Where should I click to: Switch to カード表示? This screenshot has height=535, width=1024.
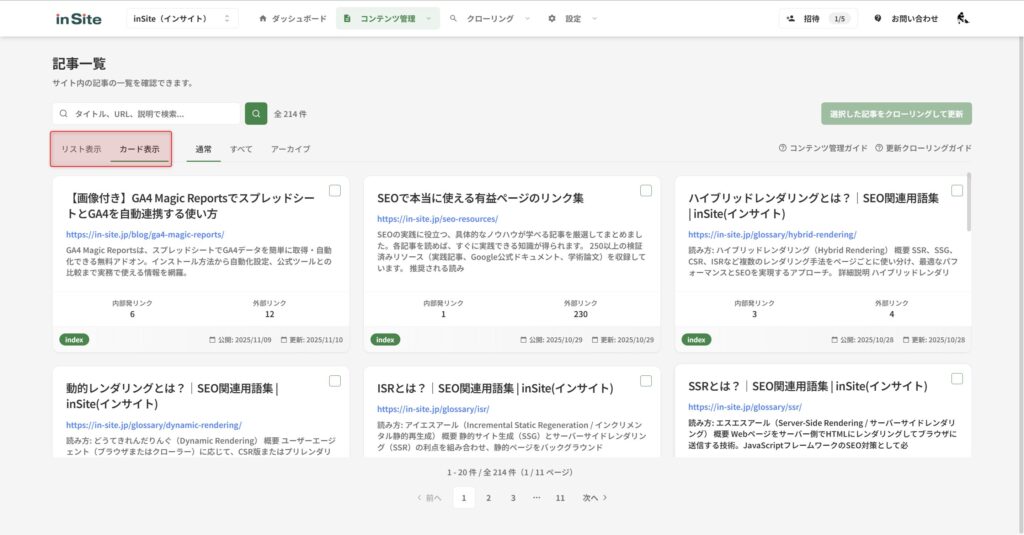139,149
